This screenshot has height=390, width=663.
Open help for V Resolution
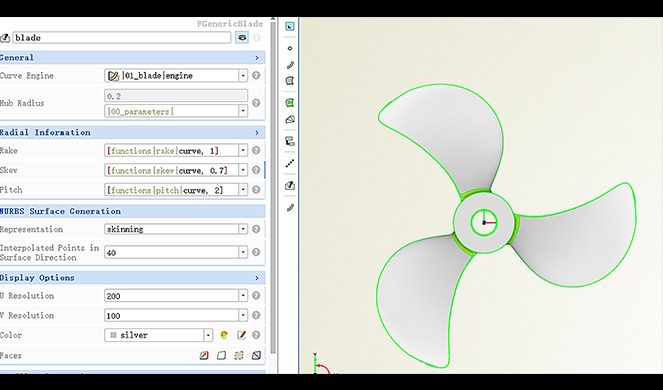[256, 315]
